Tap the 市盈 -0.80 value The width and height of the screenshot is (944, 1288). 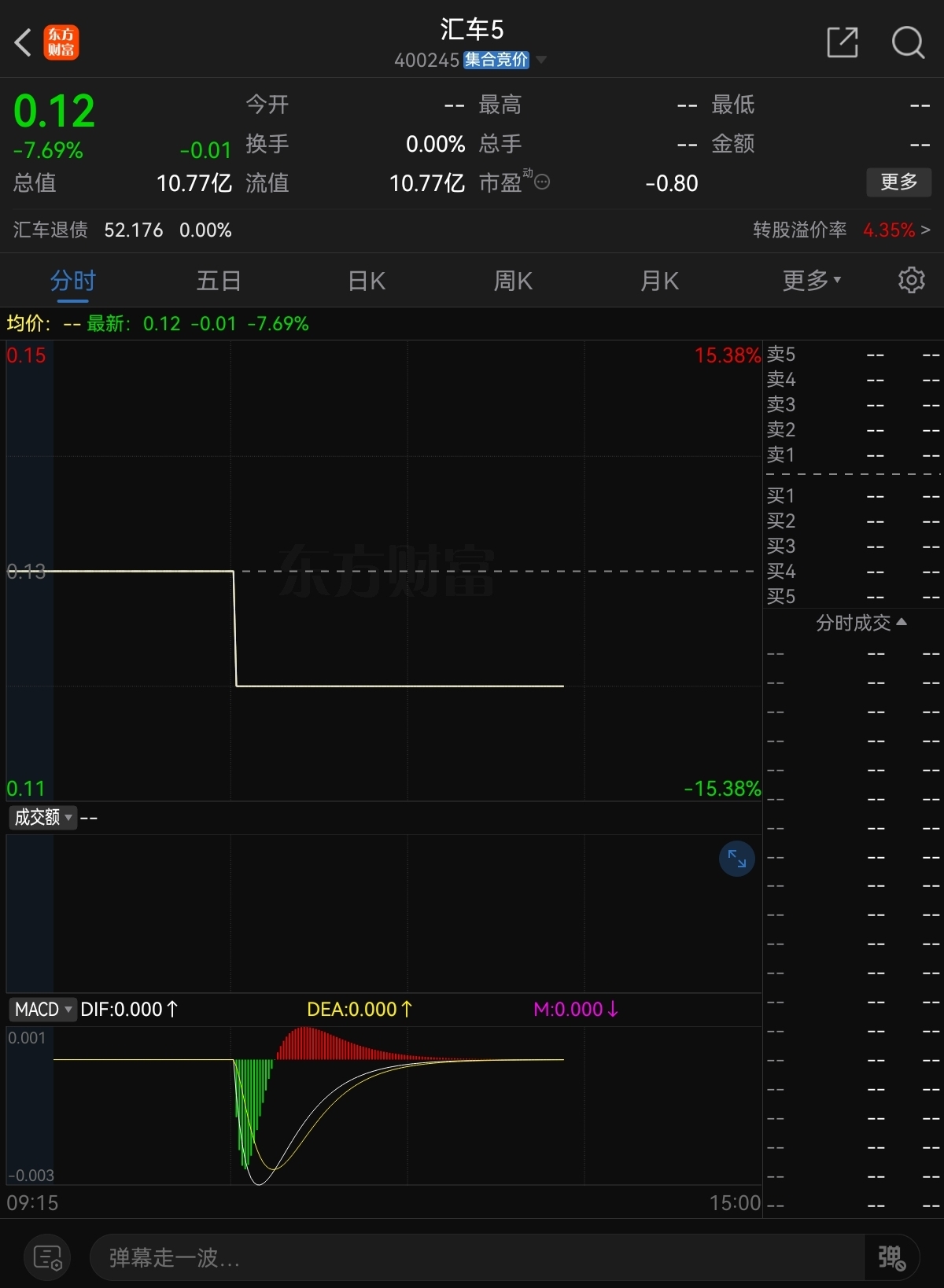click(672, 183)
